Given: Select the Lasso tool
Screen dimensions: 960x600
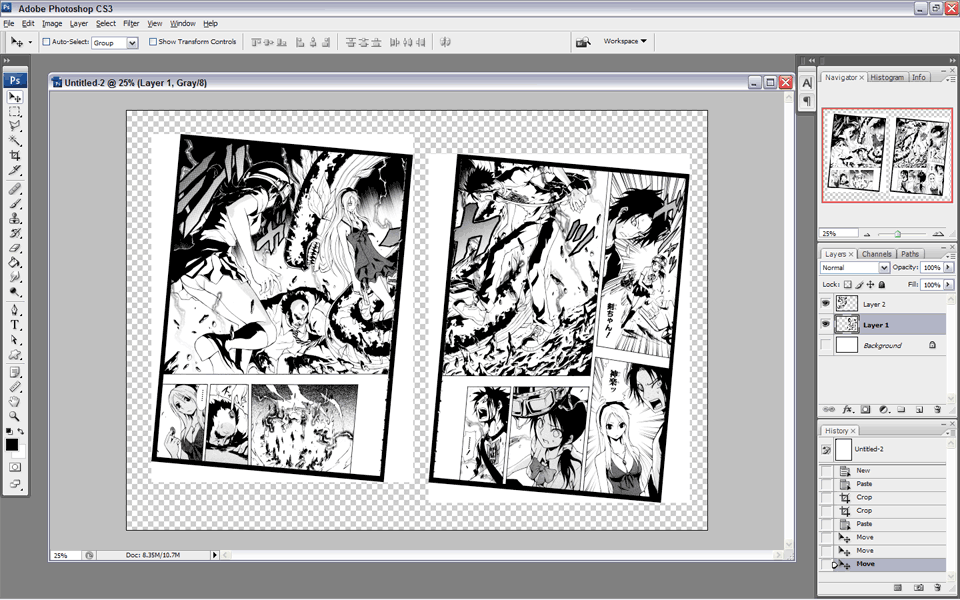Looking at the screenshot, I should tap(15, 126).
